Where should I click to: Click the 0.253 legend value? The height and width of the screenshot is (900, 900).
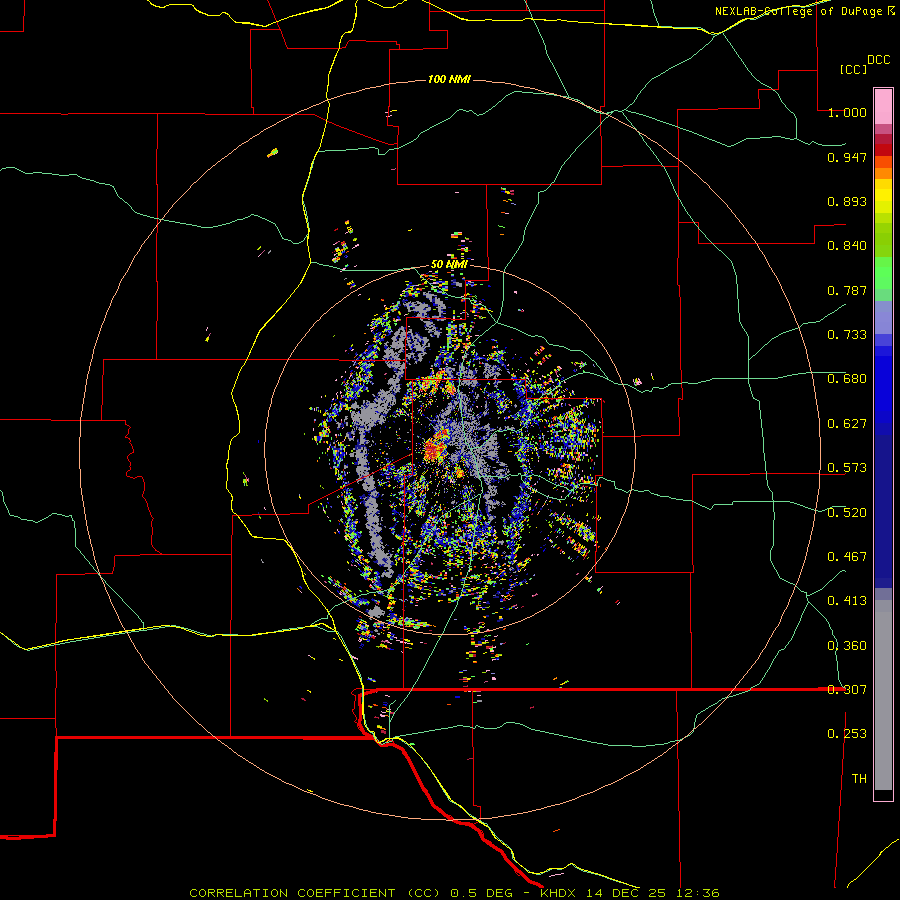click(x=847, y=734)
